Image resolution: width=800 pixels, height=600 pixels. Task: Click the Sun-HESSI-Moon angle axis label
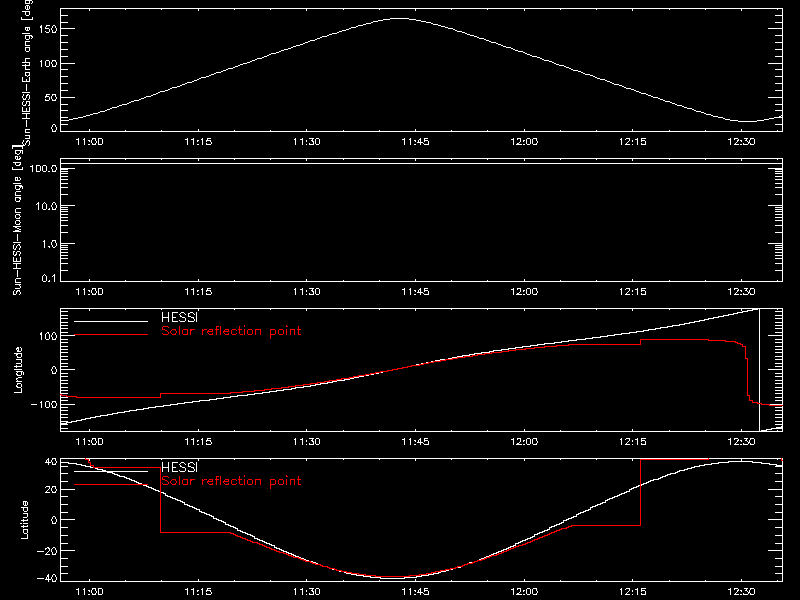tap(18, 220)
